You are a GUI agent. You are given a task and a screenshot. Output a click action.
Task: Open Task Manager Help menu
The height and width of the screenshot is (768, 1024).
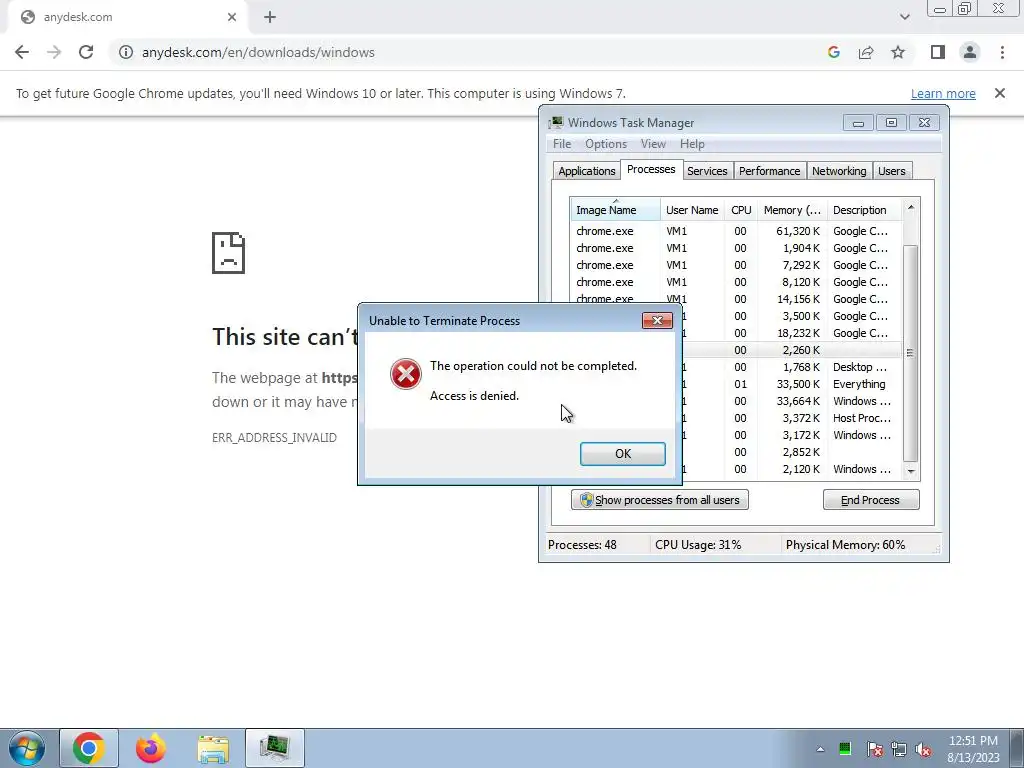[x=692, y=144]
